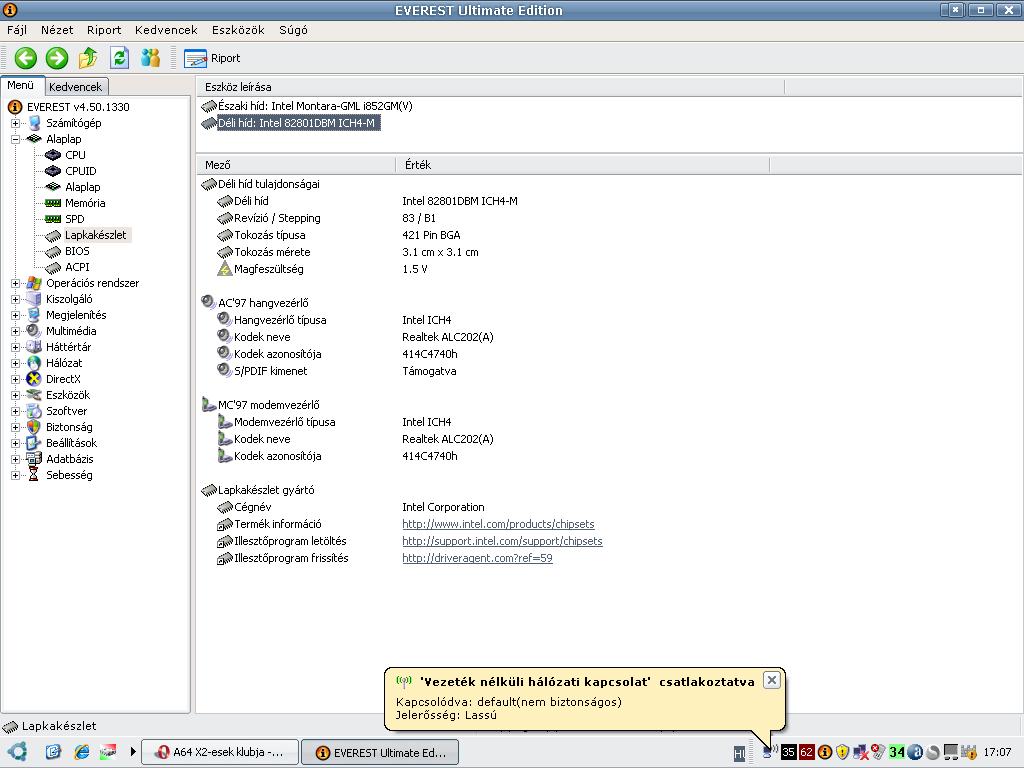The width and height of the screenshot is (1024, 768).
Task: Collapse the Alaplap parent tree node
Action: 15,139
